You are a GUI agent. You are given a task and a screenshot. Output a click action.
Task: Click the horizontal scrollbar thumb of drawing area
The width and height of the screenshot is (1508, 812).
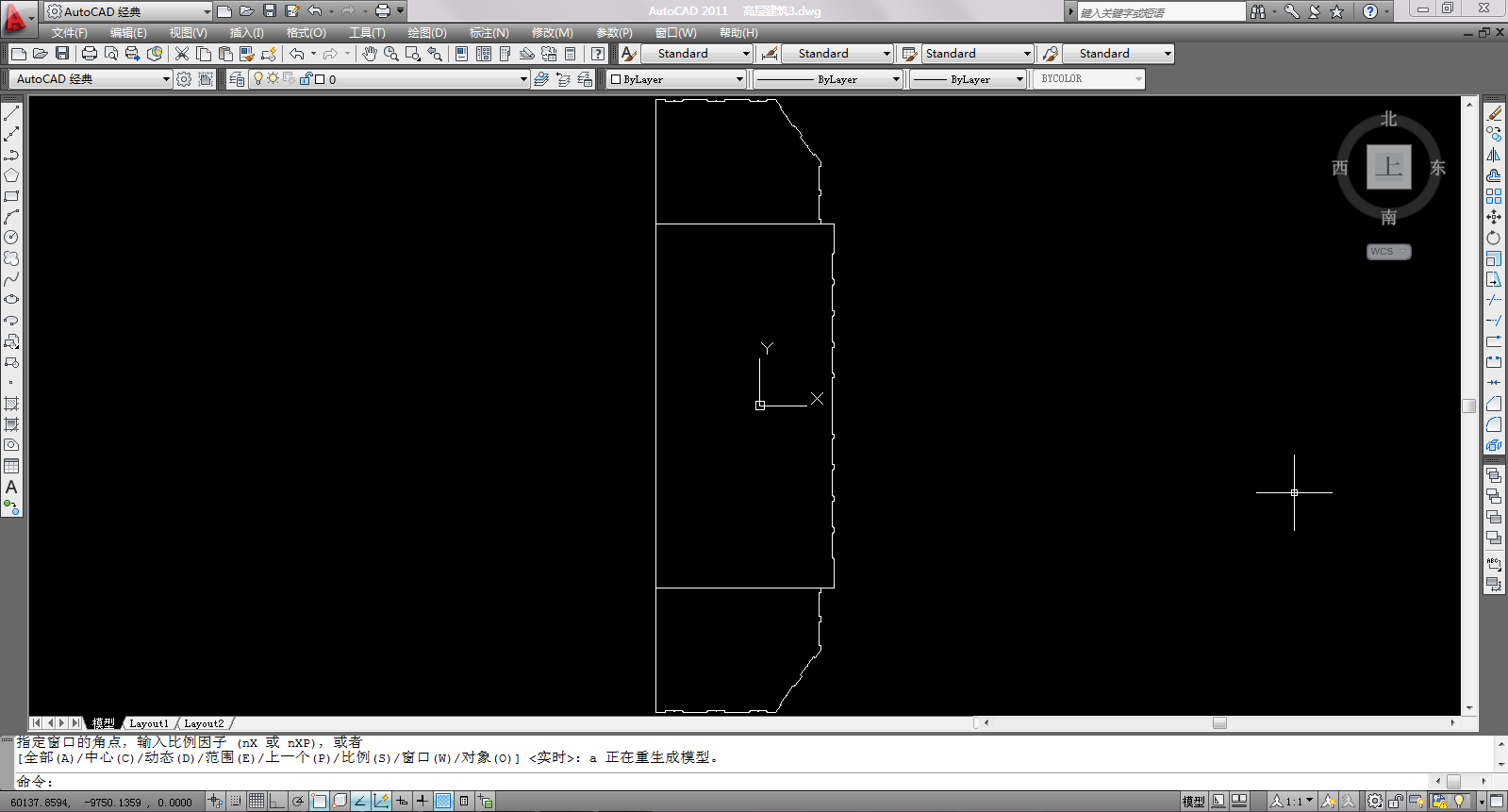[x=1219, y=723]
